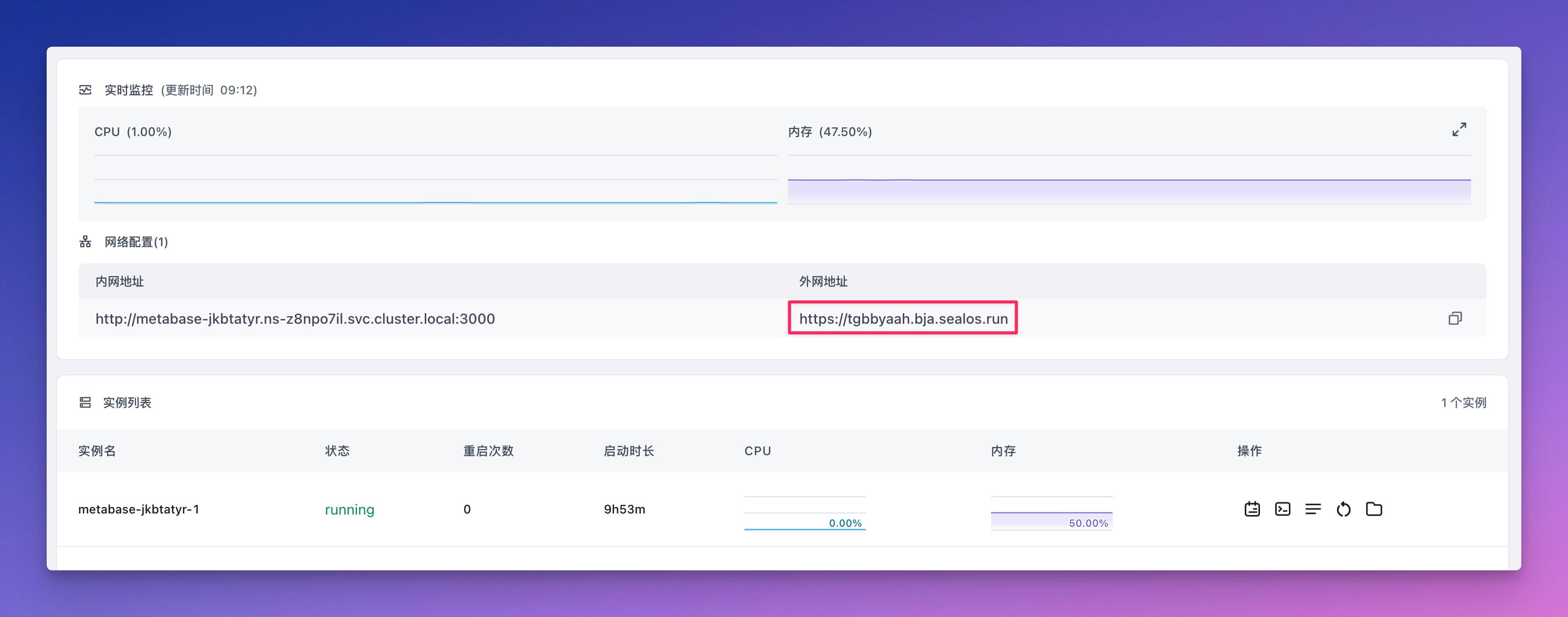Open a terminal to metabase-jkbtatyr-1
Image resolution: width=1568 pixels, height=617 pixels.
1282,509
